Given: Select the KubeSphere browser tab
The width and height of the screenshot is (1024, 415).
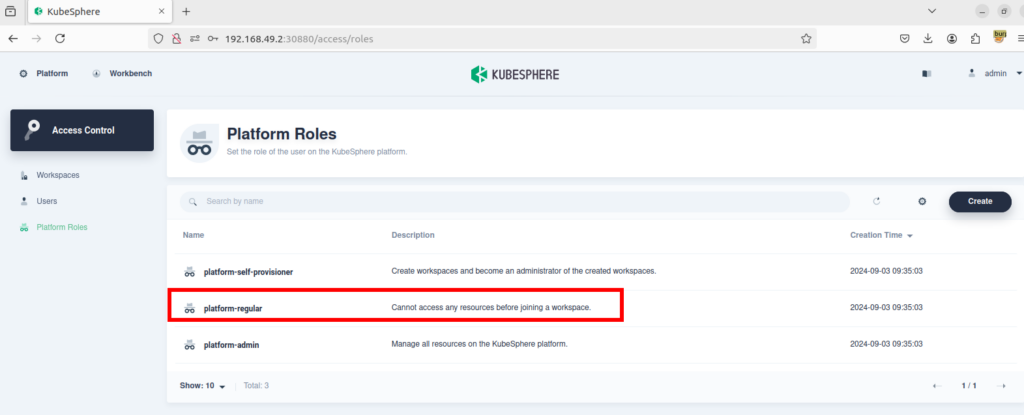Looking at the screenshot, I should (101, 11).
